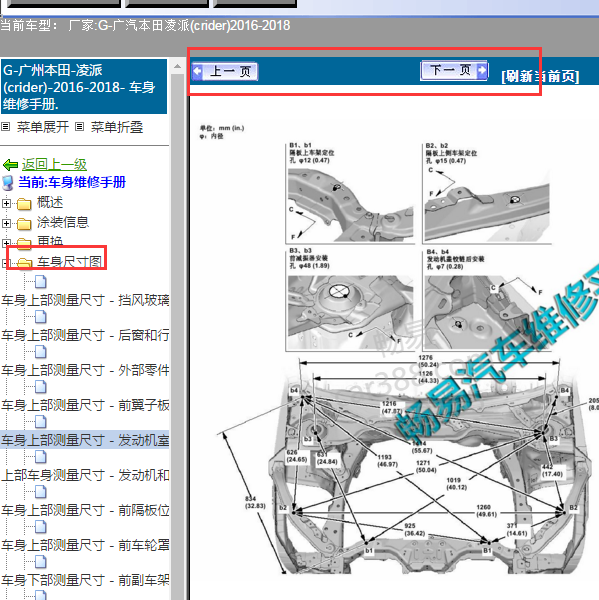Open 车身上部测量尺寸 - 前翼子板 page
The height and width of the screenshot is (600, 599).
click(x=85, y=406)
